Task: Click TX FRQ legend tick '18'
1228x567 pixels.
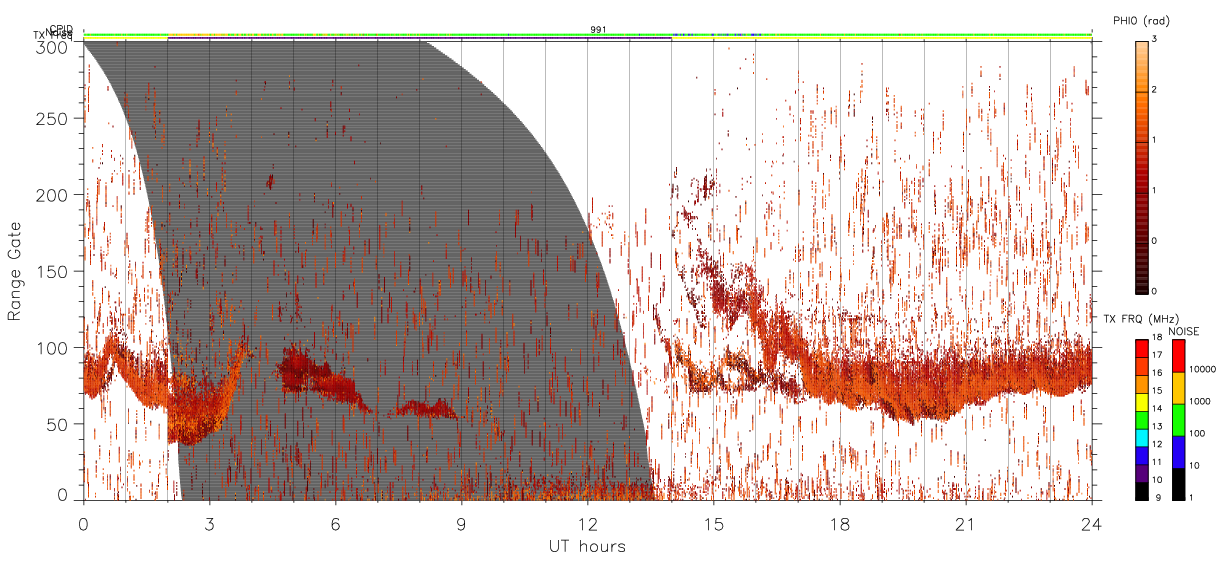Action: 1157,337
